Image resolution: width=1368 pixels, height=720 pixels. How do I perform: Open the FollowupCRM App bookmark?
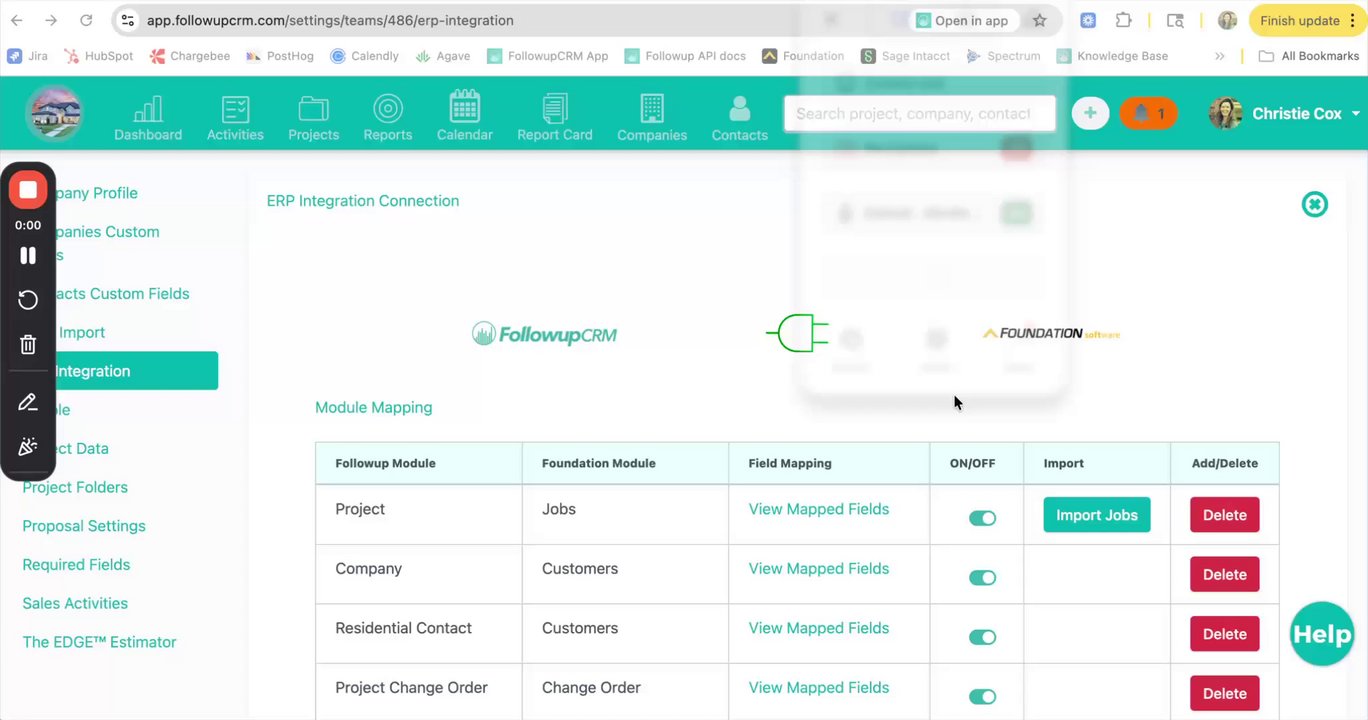(x=547, y=56)
